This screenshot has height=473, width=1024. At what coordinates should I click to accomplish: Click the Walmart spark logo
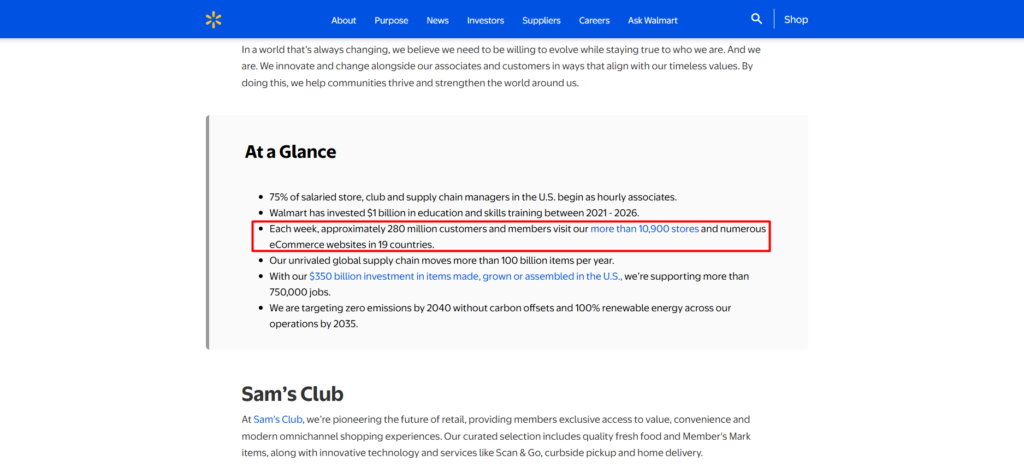click(214, 20)
